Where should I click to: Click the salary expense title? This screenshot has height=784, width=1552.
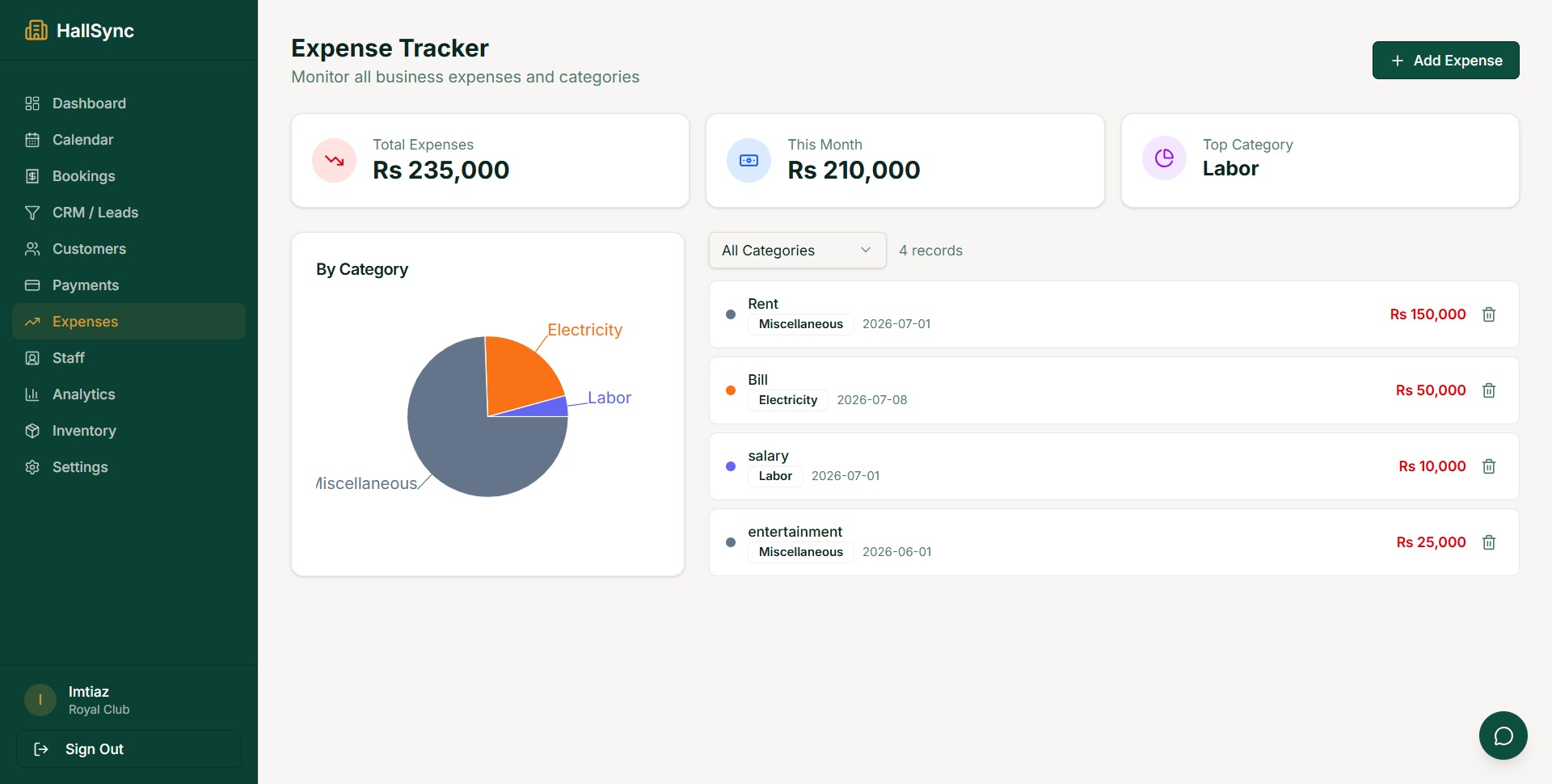[x=768, y=456]
